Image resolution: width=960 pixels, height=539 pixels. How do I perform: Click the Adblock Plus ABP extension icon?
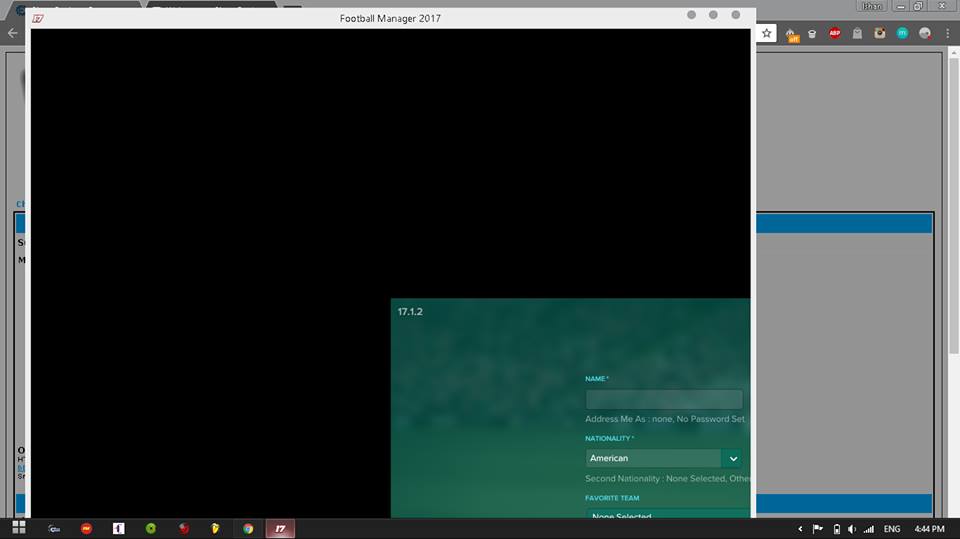[x=835, y=33]
